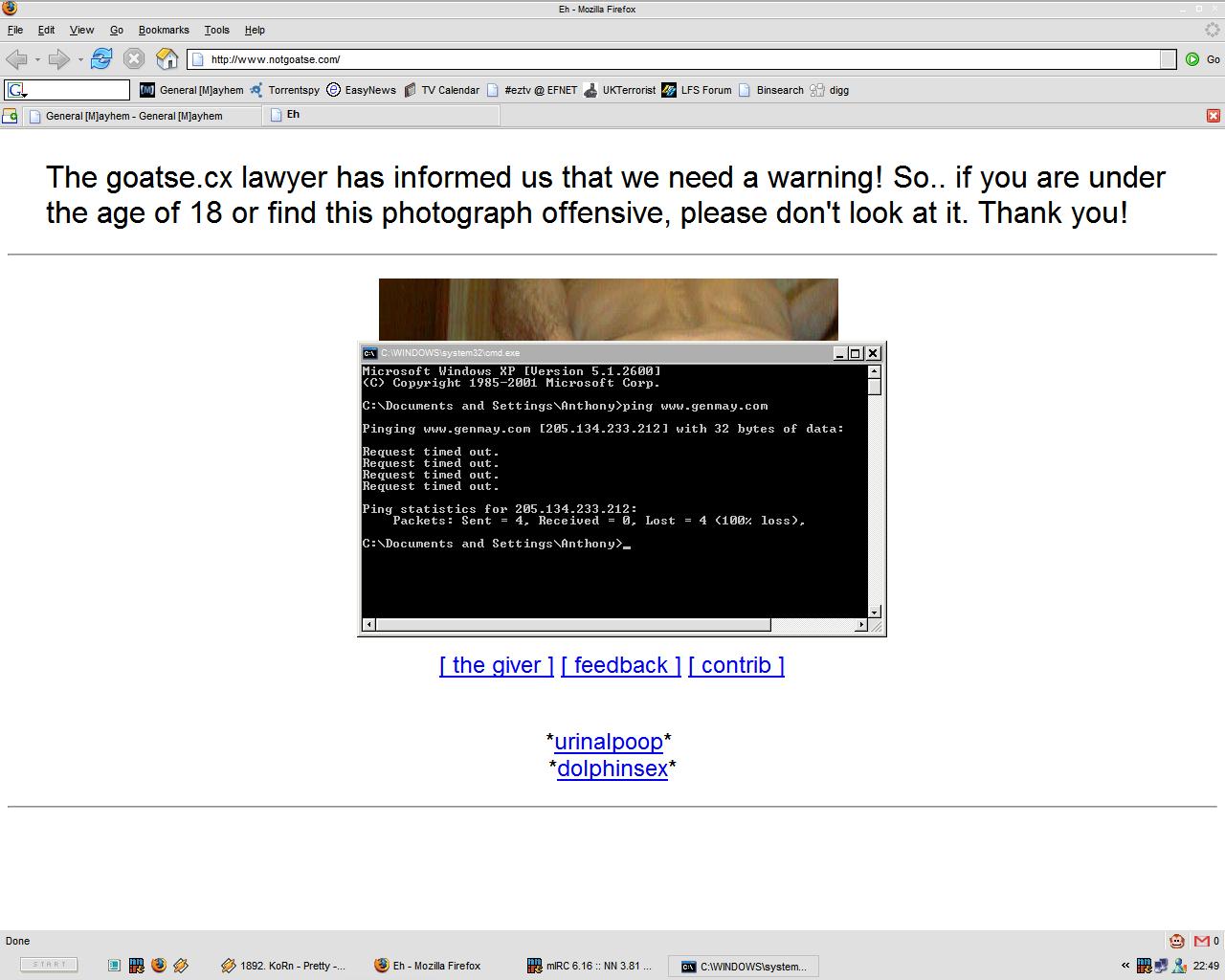Open the LFS Forum bookmark

point(697,90)
